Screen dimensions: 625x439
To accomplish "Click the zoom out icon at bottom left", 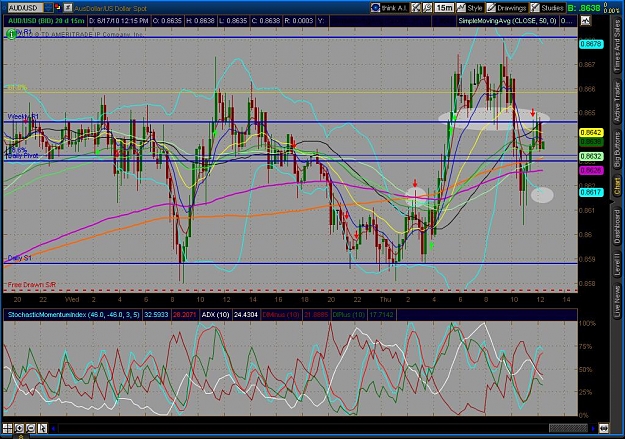I will (x=31, y=428).
